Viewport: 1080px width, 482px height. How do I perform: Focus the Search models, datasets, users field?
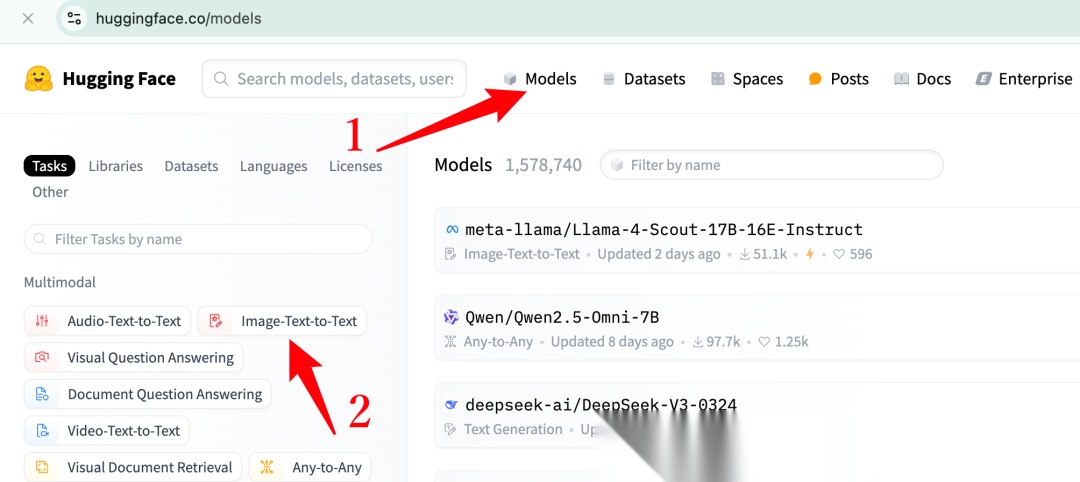point(334,78)
